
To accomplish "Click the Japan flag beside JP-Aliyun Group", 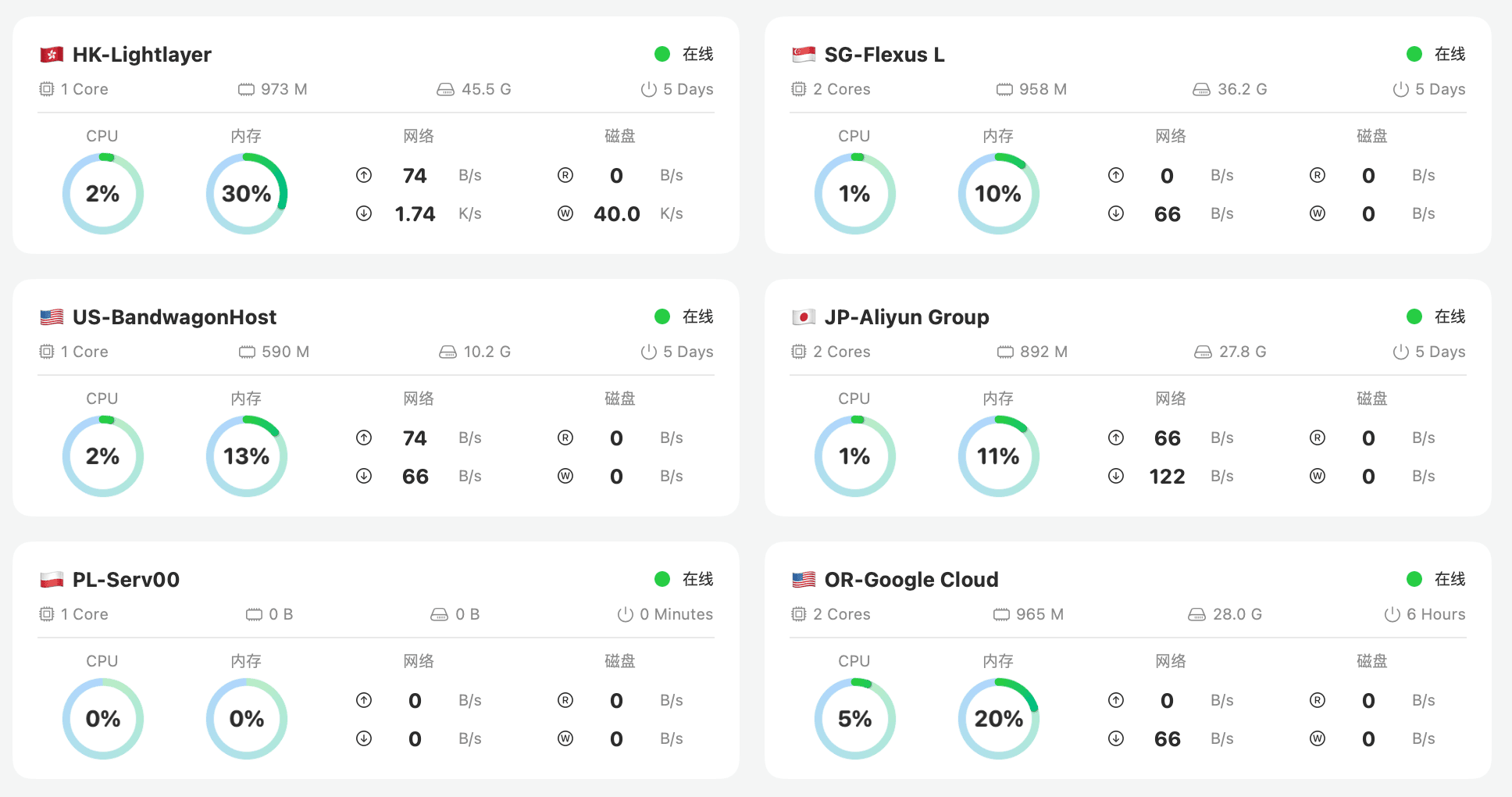I will click(804, 317).
